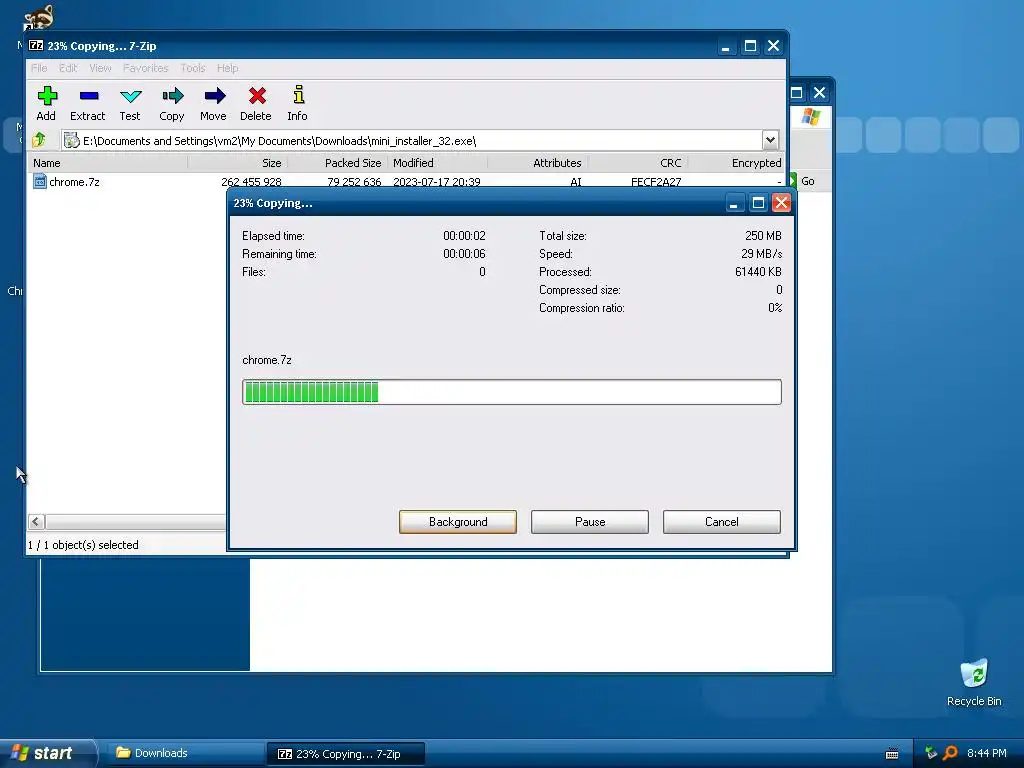
Task: Click the installer icon in the address bar
Action: [x=71, y=140]
